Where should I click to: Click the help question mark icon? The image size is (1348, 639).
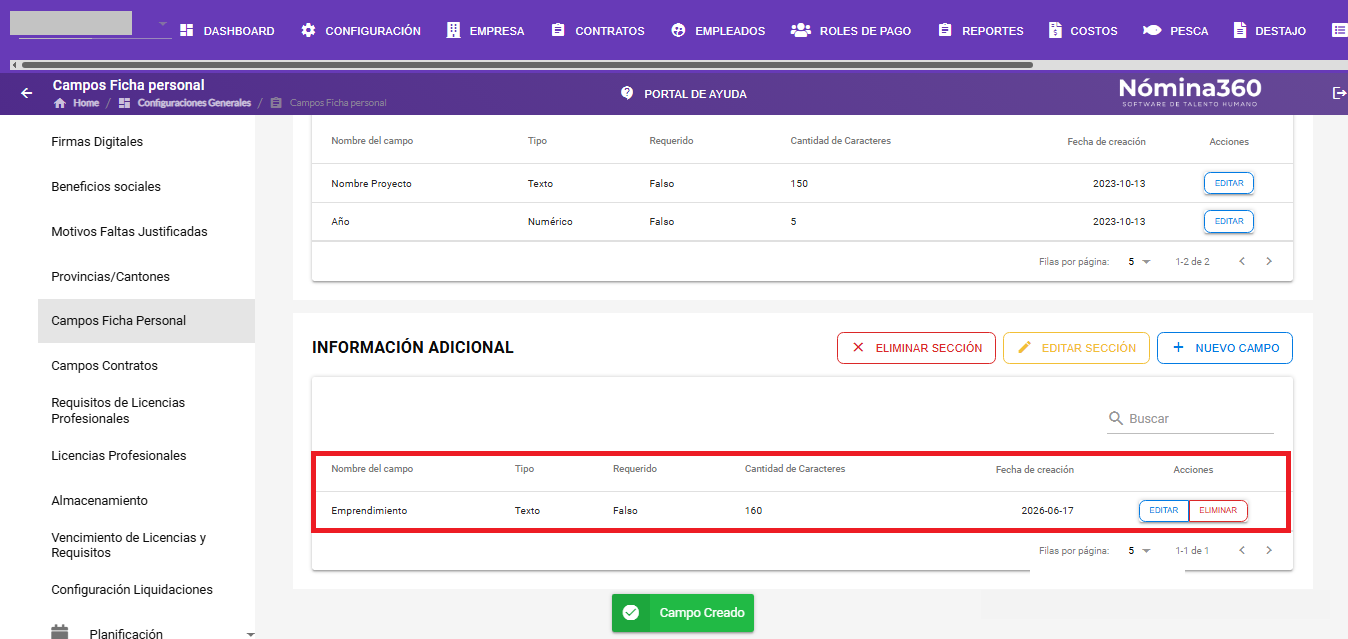627,93
